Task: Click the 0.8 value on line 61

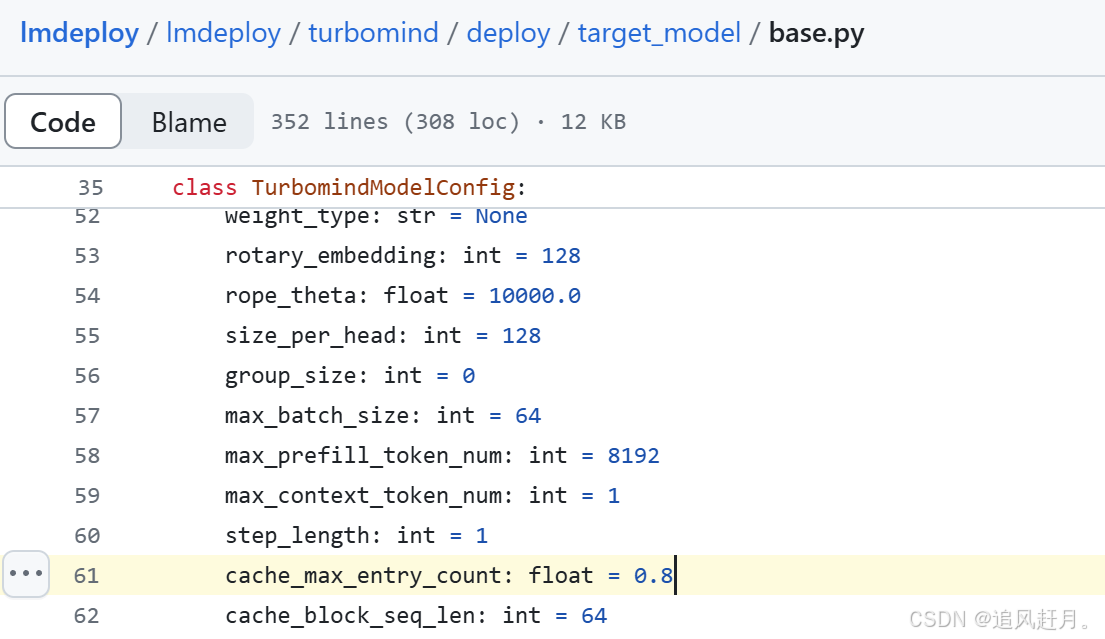Action: pos(653,576)
